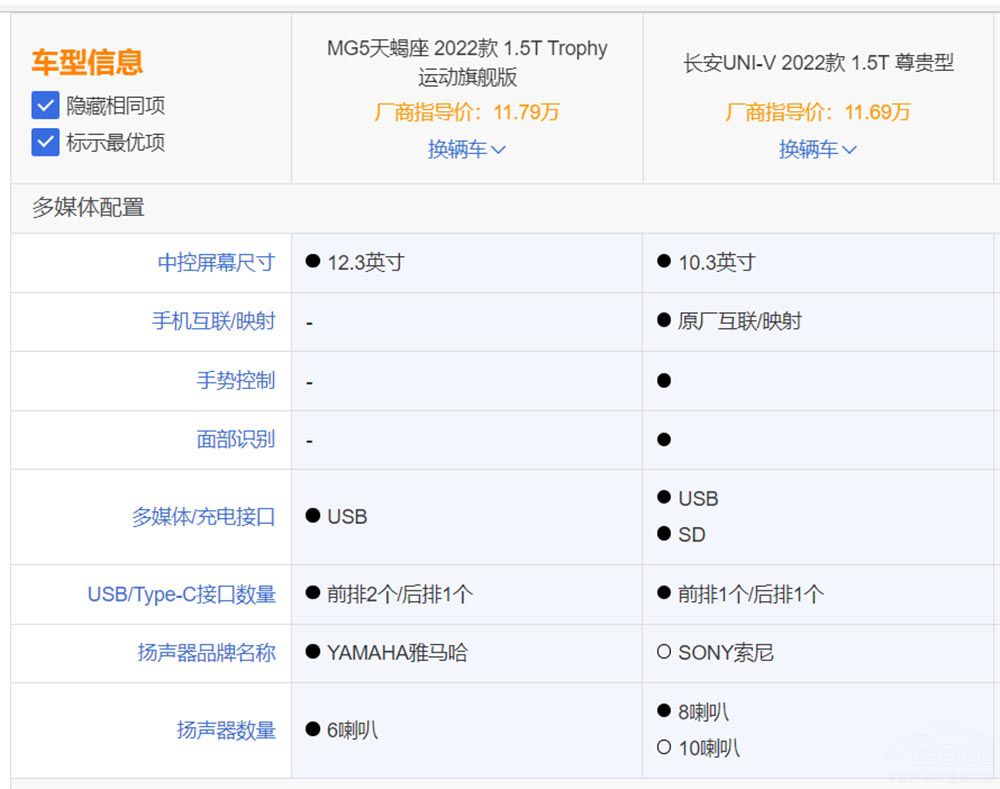Open the 多媒体/充电接口 parameter link
Screen dimensions: 1000x789
pyautogui.click(x=203, y=517)
